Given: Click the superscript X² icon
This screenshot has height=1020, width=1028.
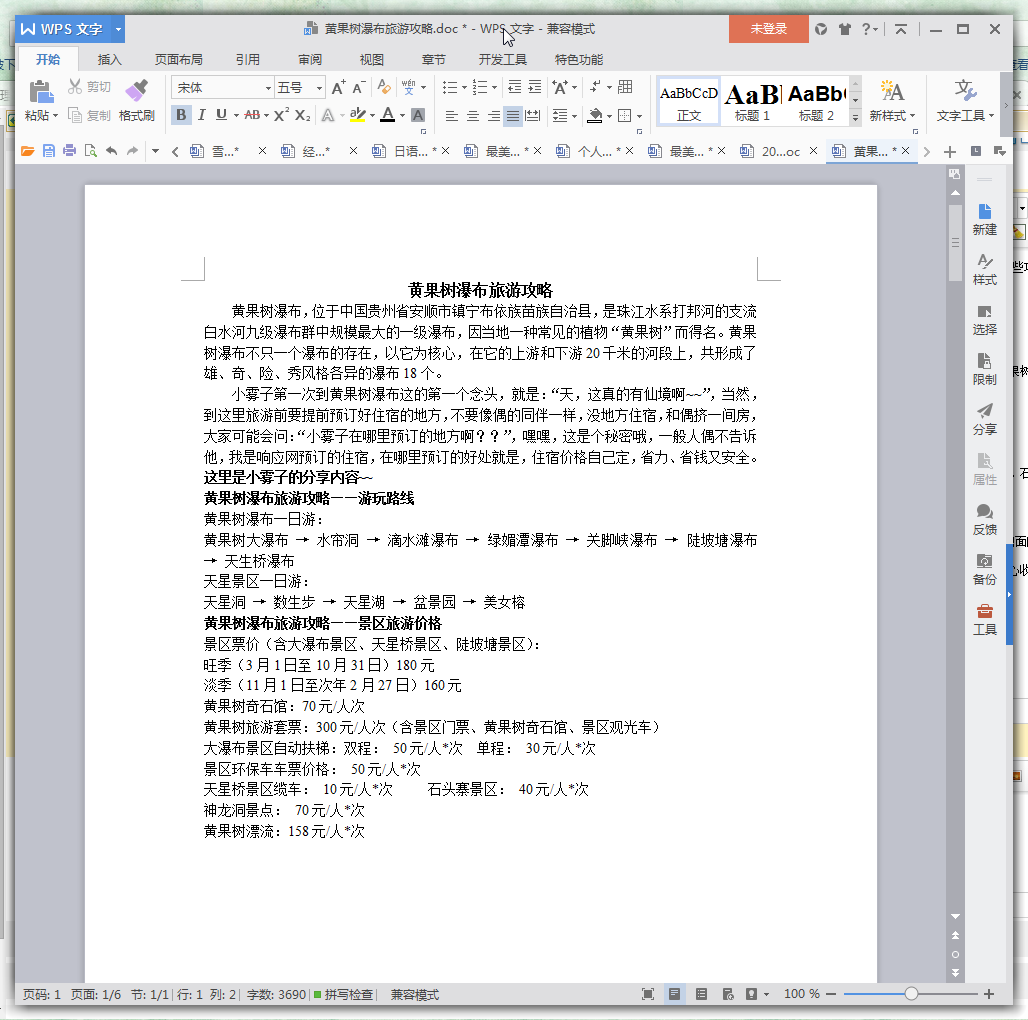Looking at the screenshot, I should (x=281, y=115).
